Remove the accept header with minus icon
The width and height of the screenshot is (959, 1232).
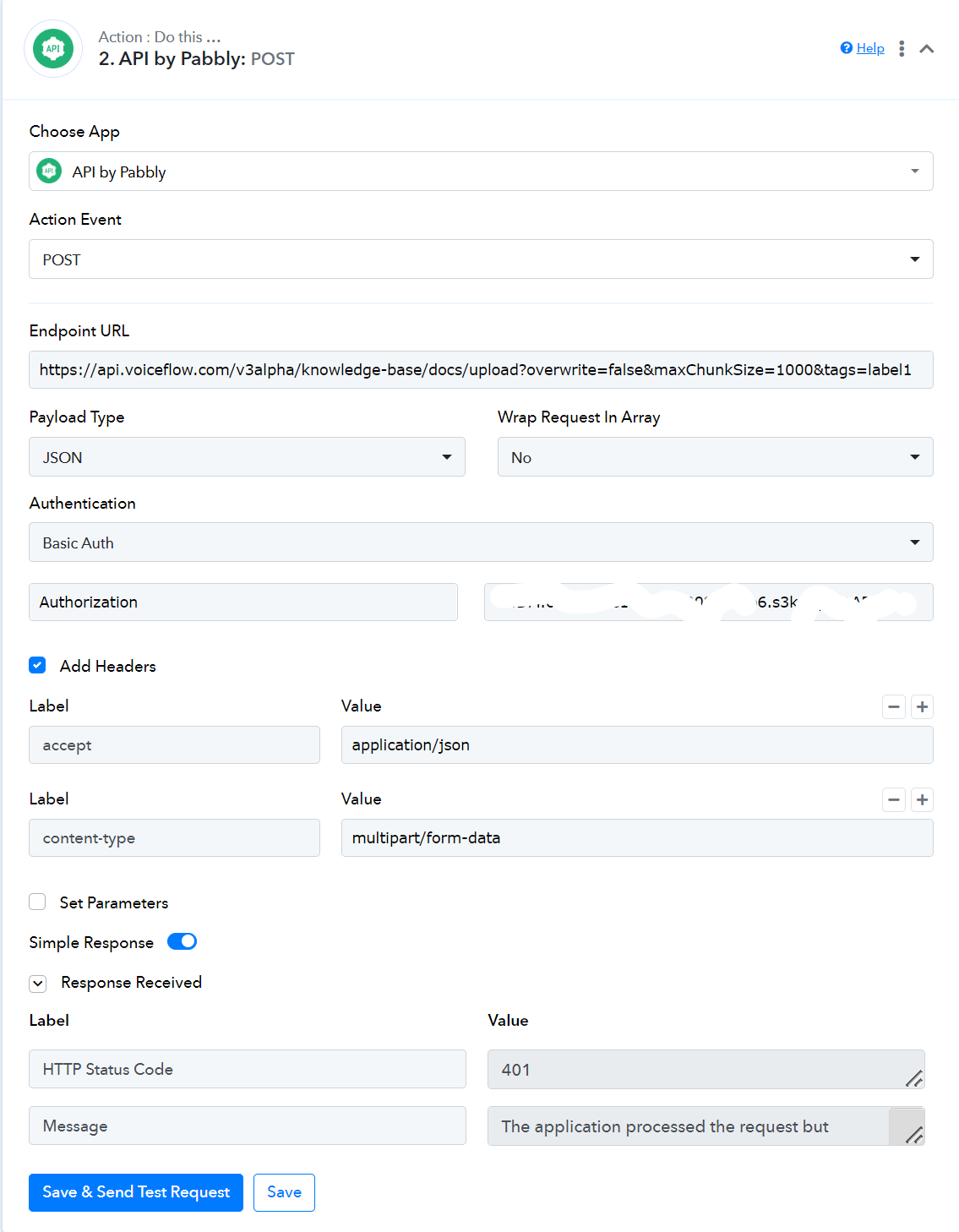point(894,706)
